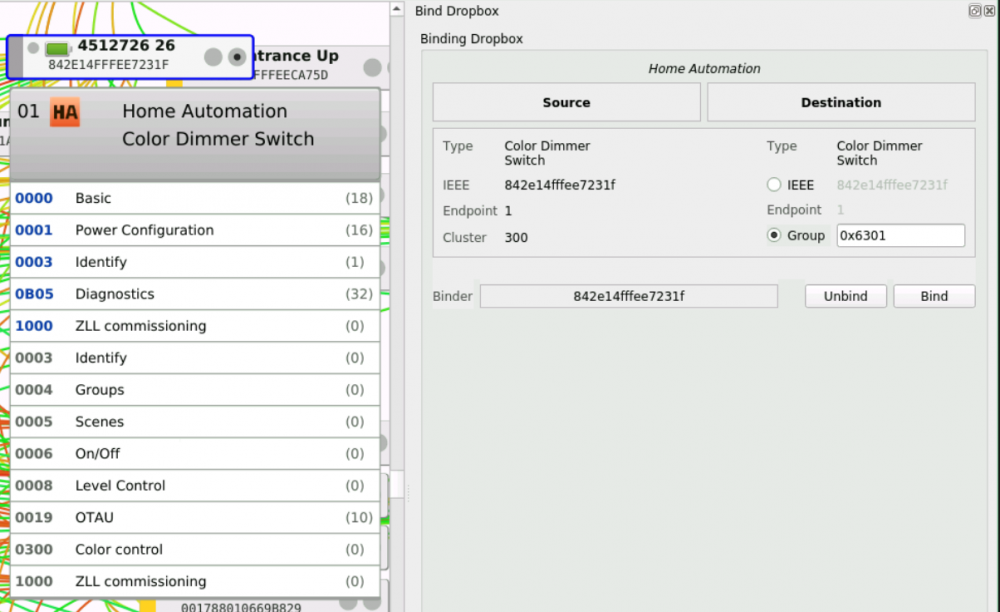Click small status dot left of battery
This screenshot has width=1000, height=612.
click(x=33, y=48)
